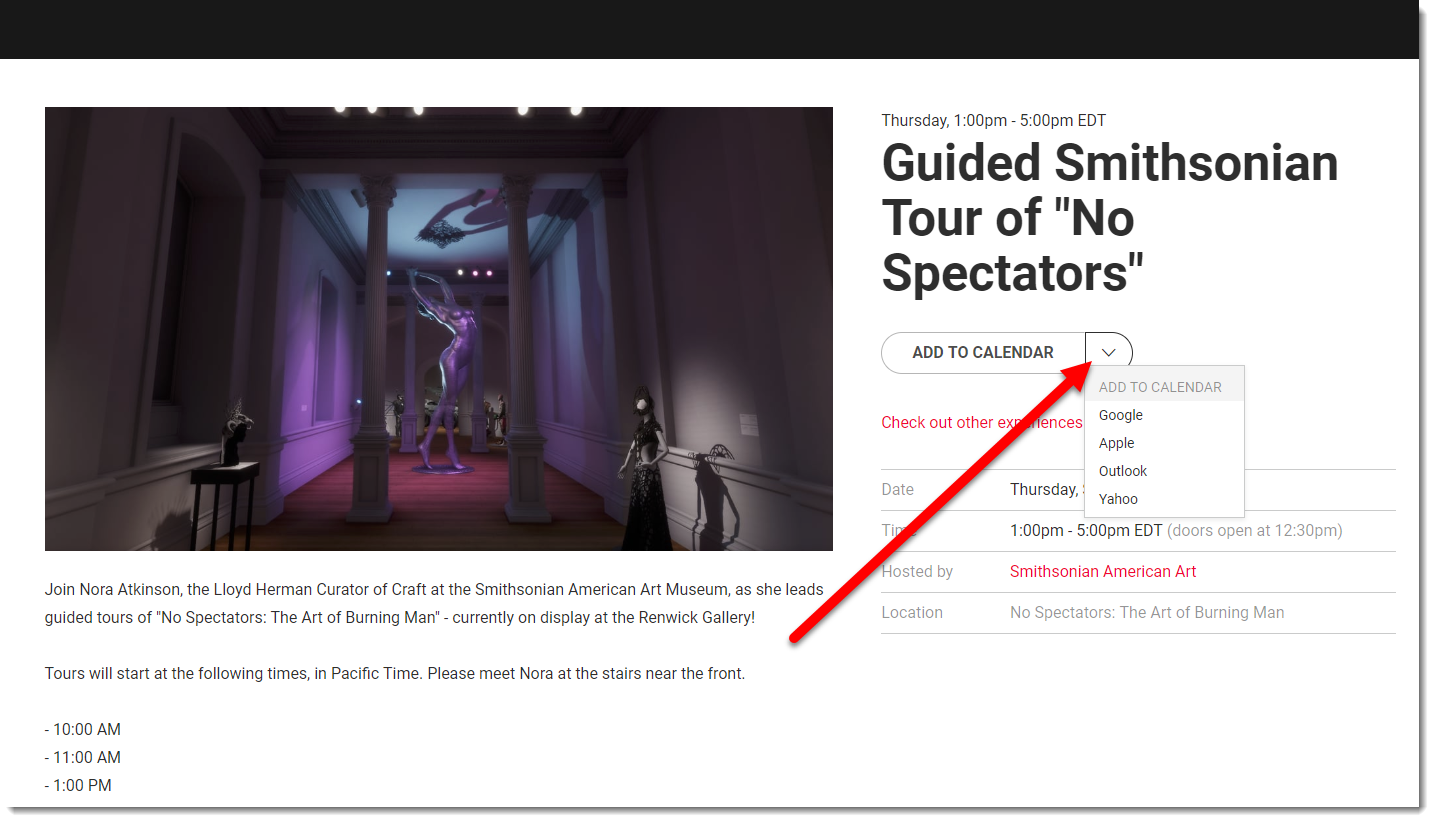Click the Thursday 1:00pm - 5:00pm EDT subtitle
Image resolution: width=1434 pixels, height=822 pixels.
994,121
